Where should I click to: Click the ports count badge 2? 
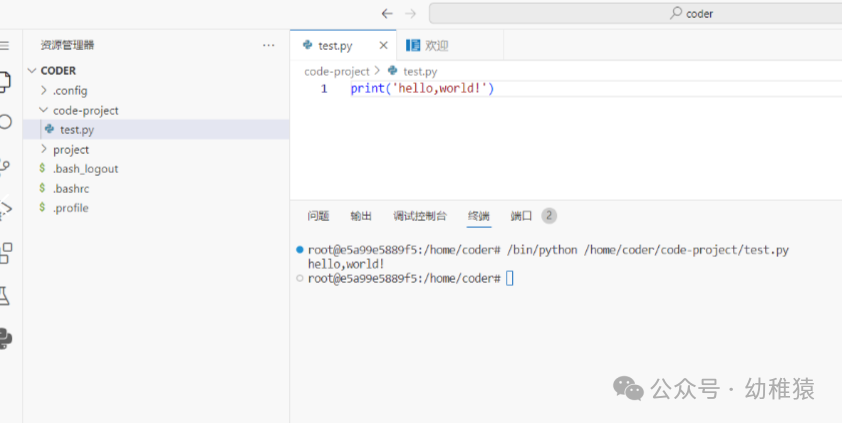(x=549, y=216)
